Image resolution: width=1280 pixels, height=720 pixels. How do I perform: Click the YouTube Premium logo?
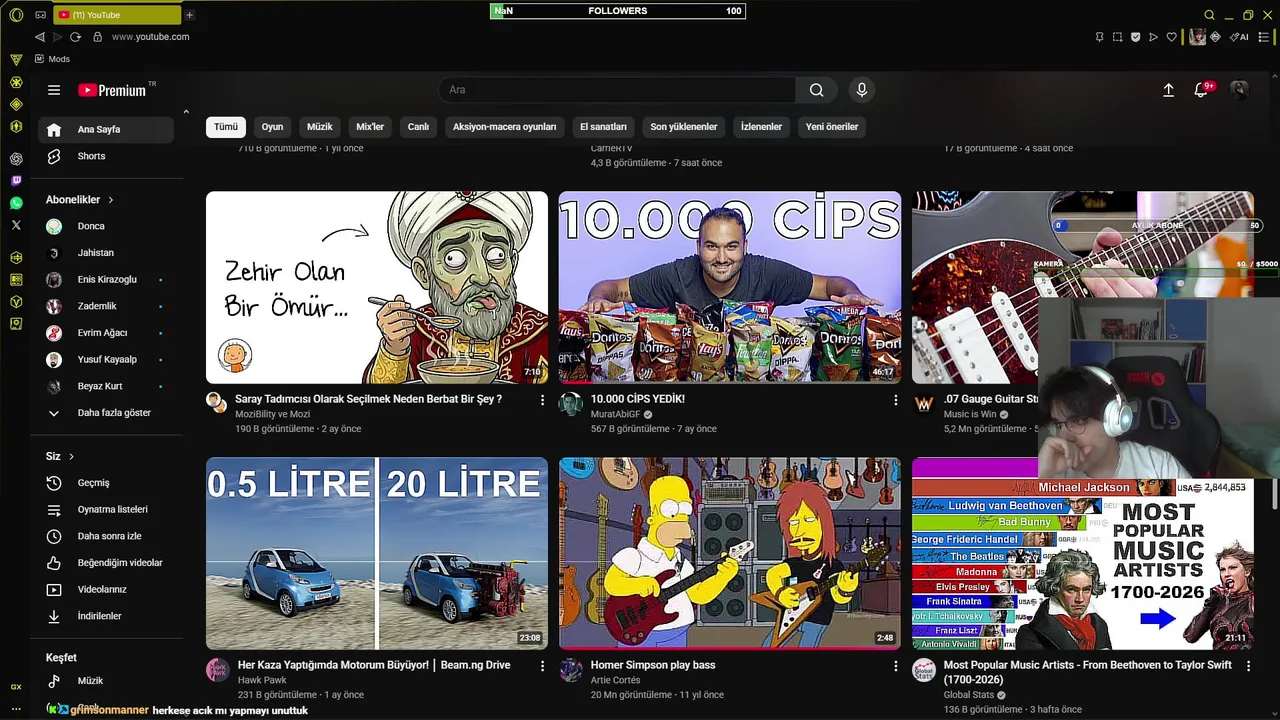pos(112,90)
